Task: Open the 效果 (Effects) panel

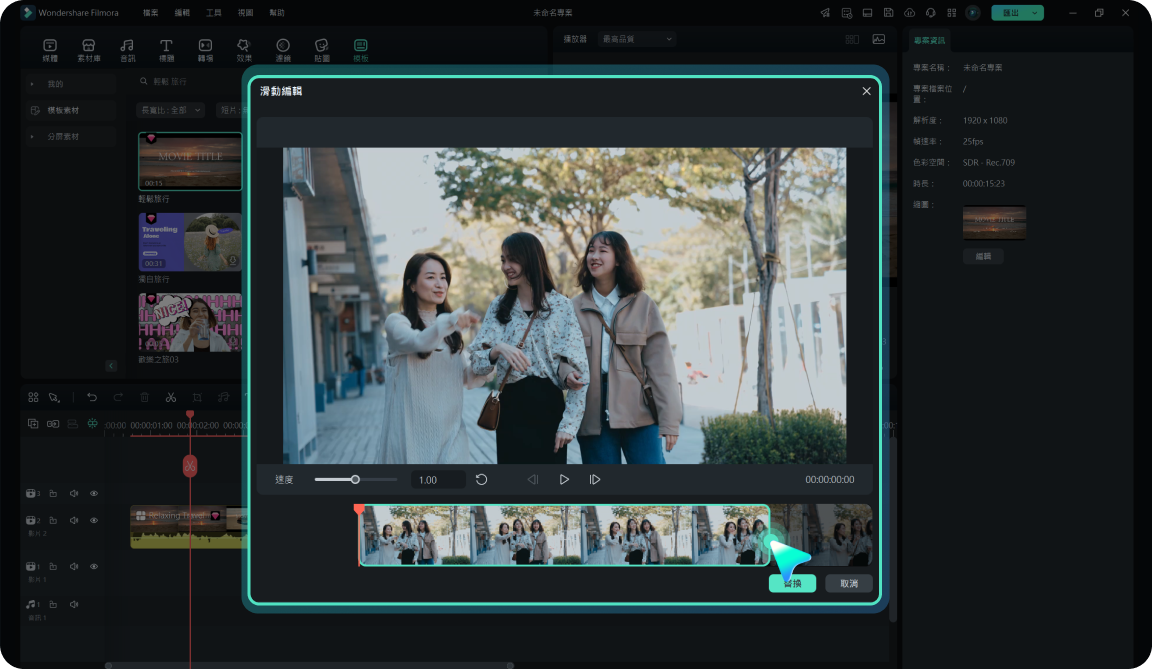Action: tap(244, 49)
